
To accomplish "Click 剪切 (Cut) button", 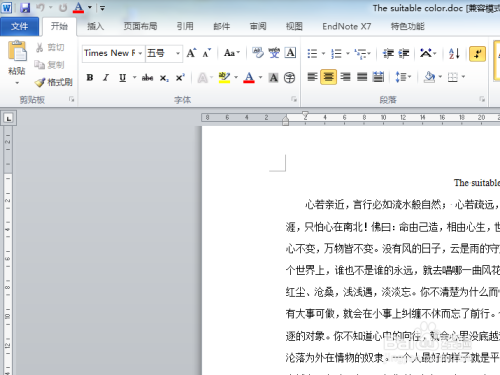I will pyautogui.click(x=50, y=48).
